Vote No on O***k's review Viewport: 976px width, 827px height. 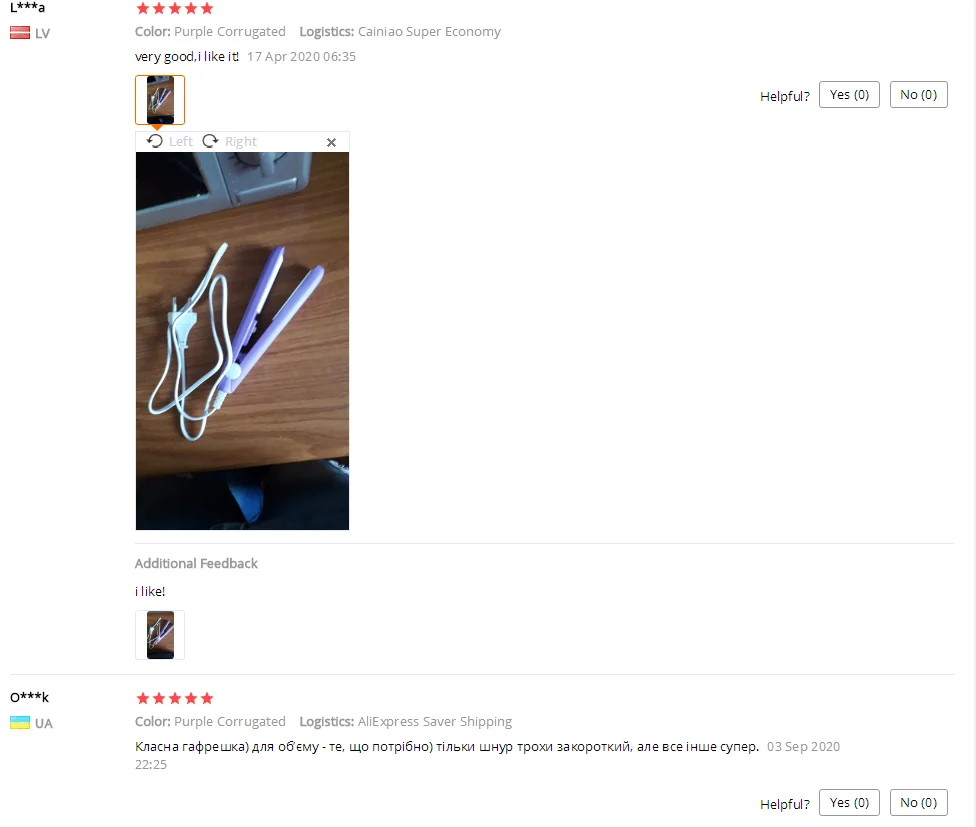click(918, 803)
